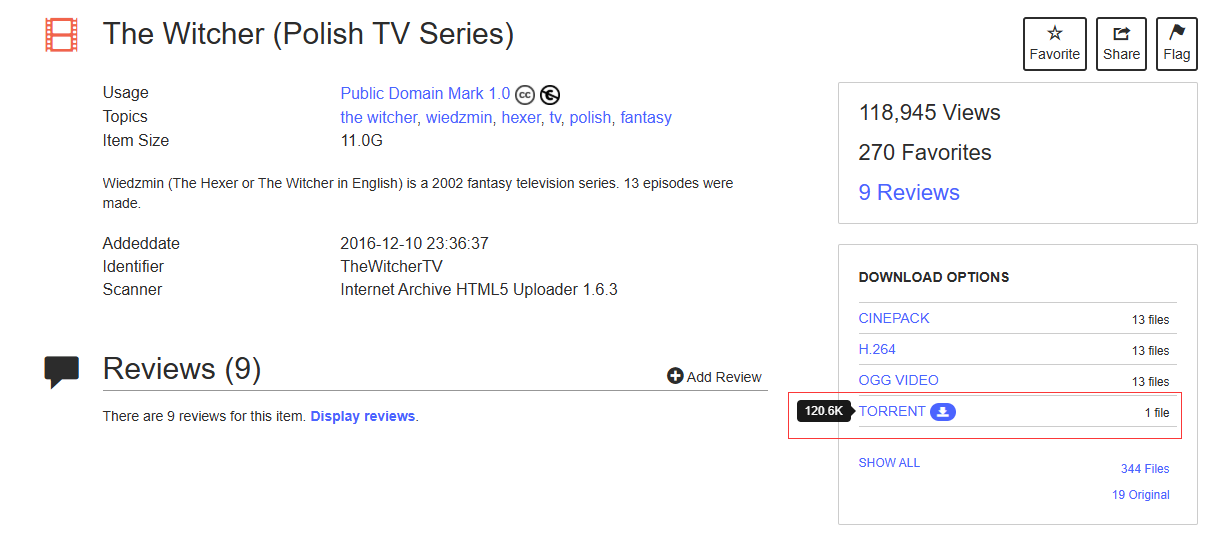Open the Share button
This screenshot has height=534, width=1225.
1121,44
